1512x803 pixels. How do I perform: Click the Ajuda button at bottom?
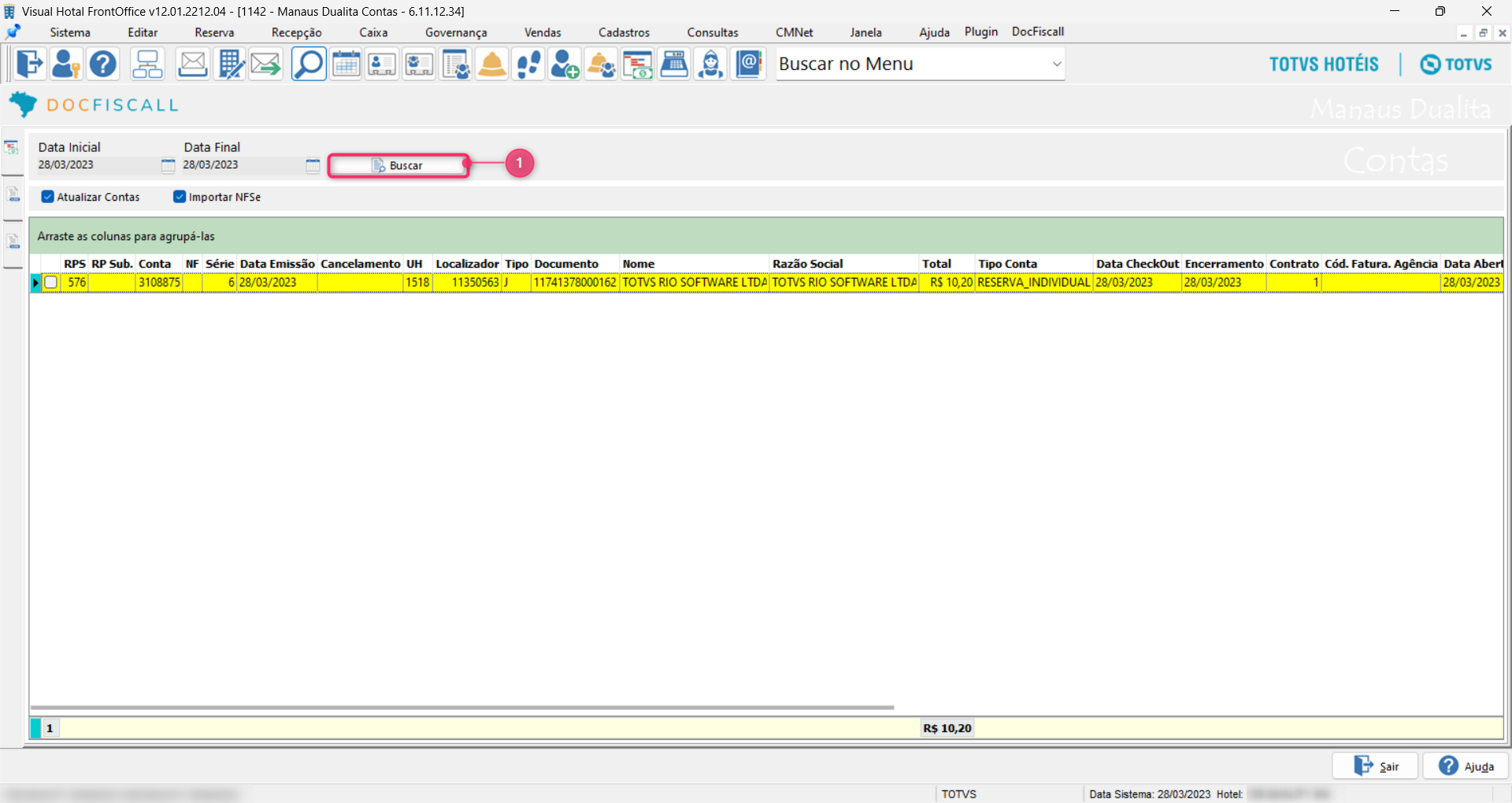[x=1466, y=766]
